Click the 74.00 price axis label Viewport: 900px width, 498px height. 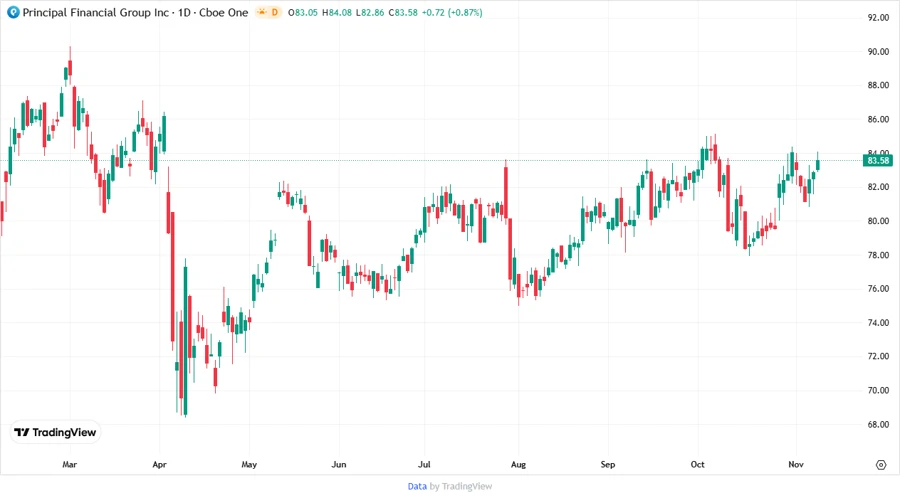878,322
